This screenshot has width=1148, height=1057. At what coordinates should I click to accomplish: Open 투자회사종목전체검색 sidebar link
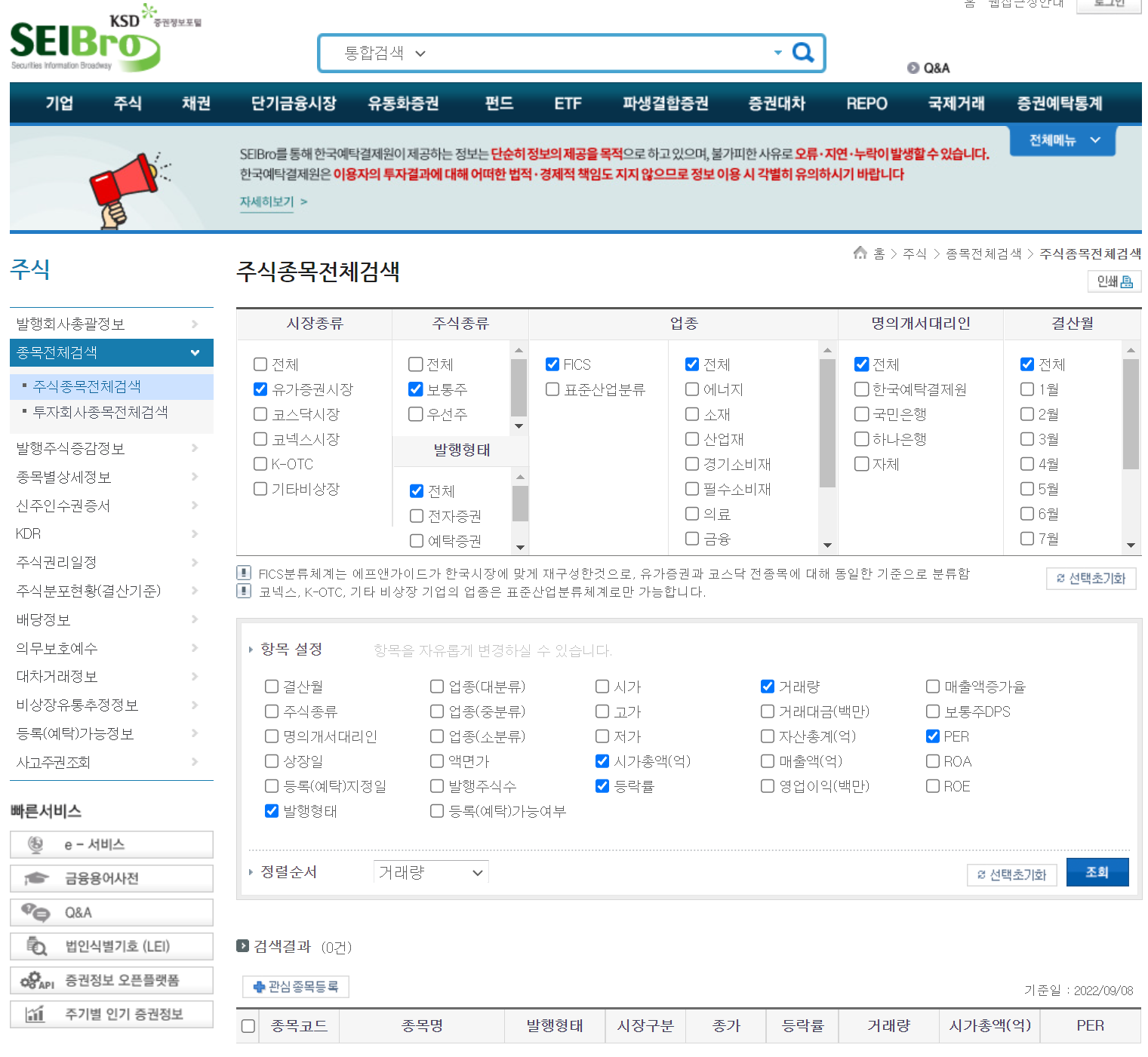[x=100, y=412]
